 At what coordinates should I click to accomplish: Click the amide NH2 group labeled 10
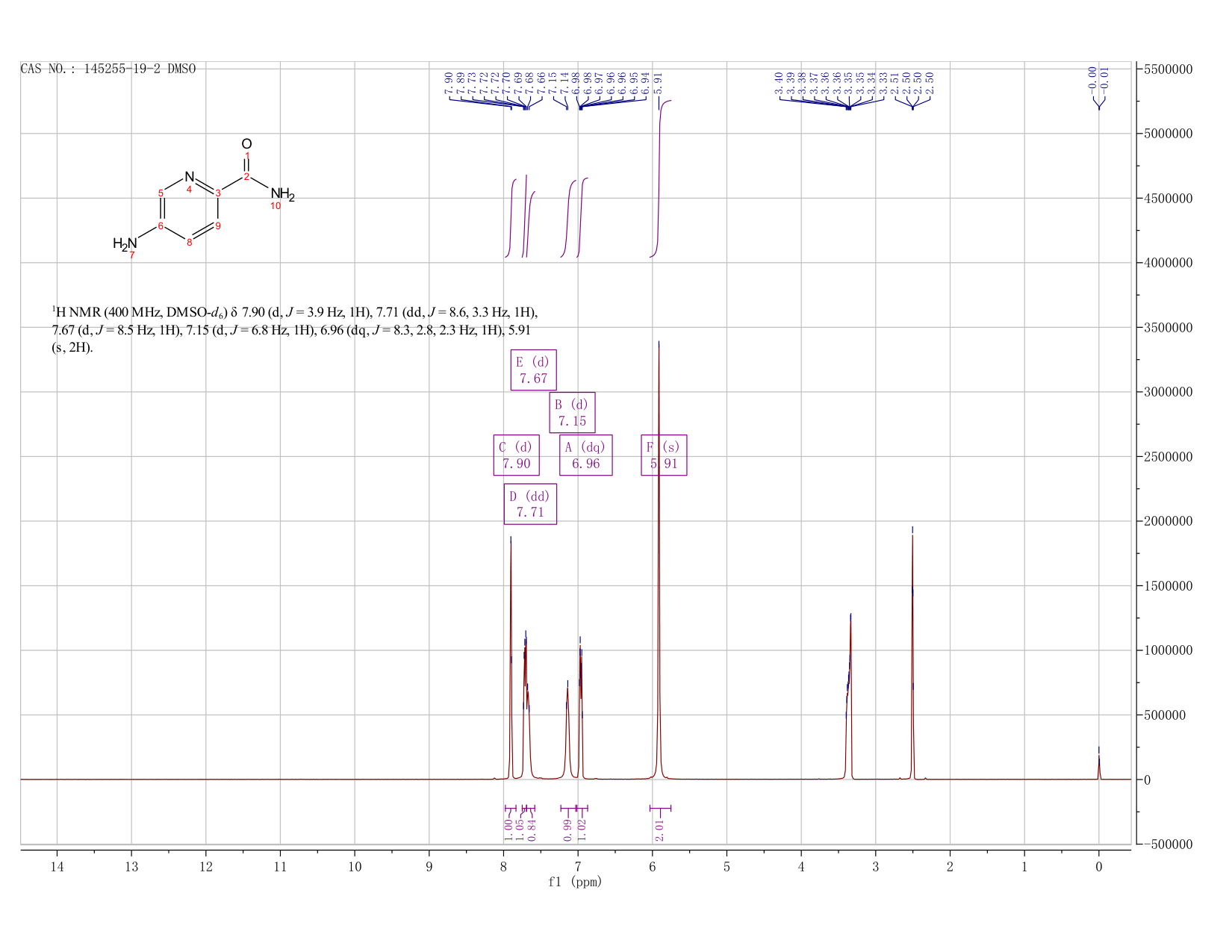point(282,196)
